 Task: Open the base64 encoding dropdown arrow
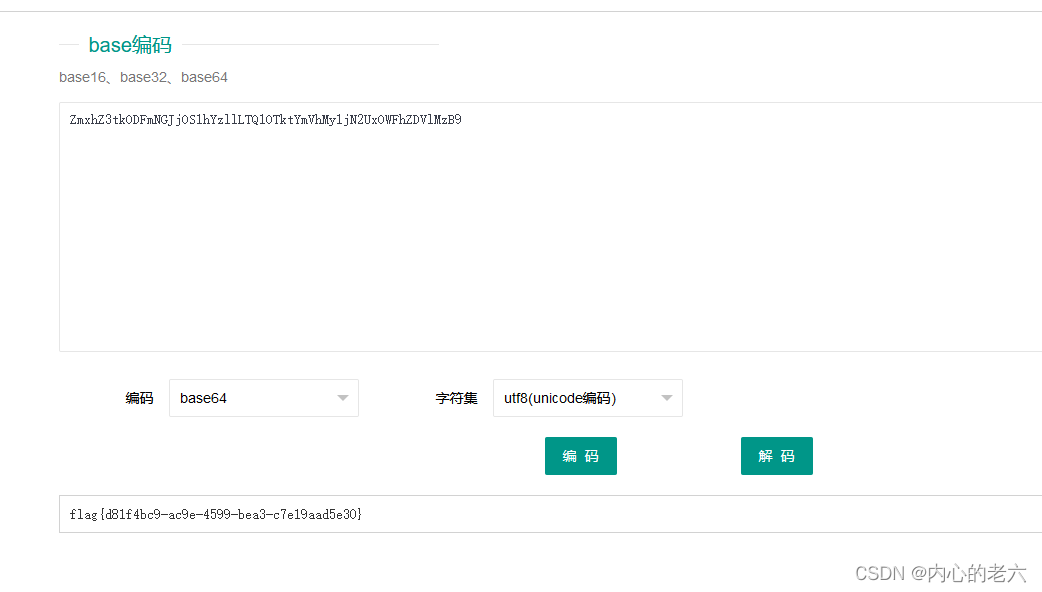tap(343, 398)
